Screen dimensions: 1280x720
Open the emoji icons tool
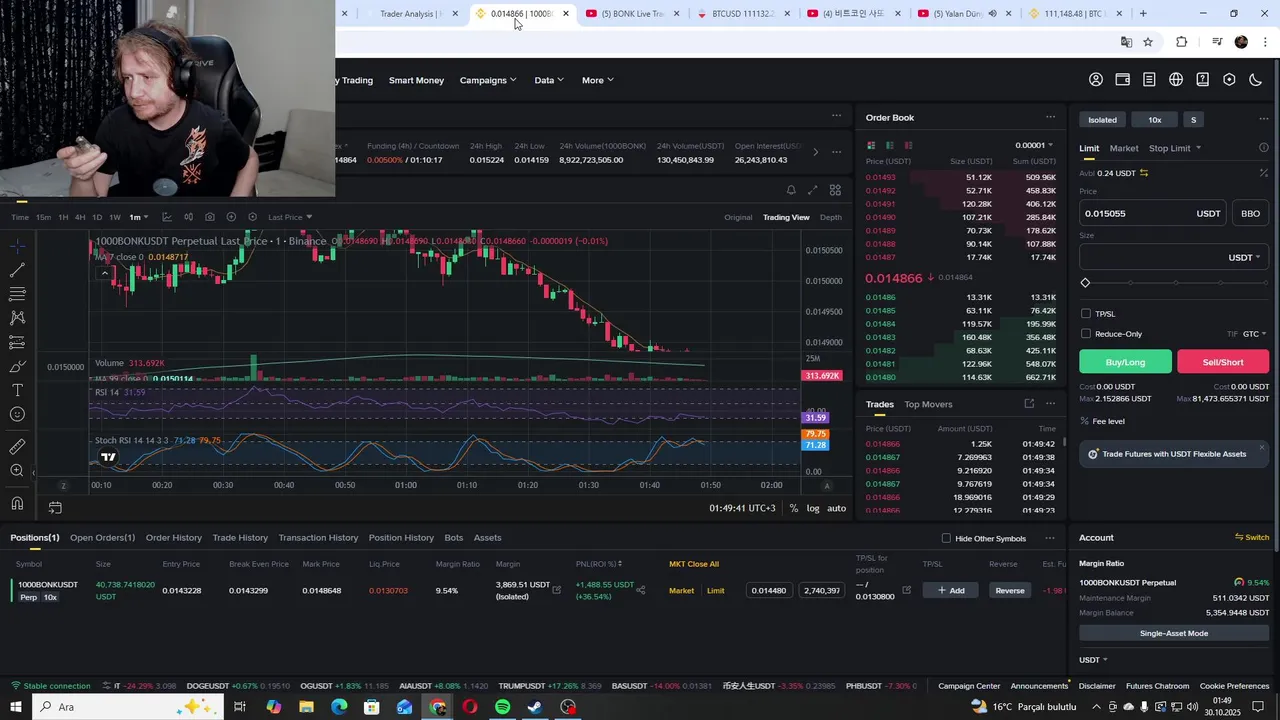coord(17,414)
